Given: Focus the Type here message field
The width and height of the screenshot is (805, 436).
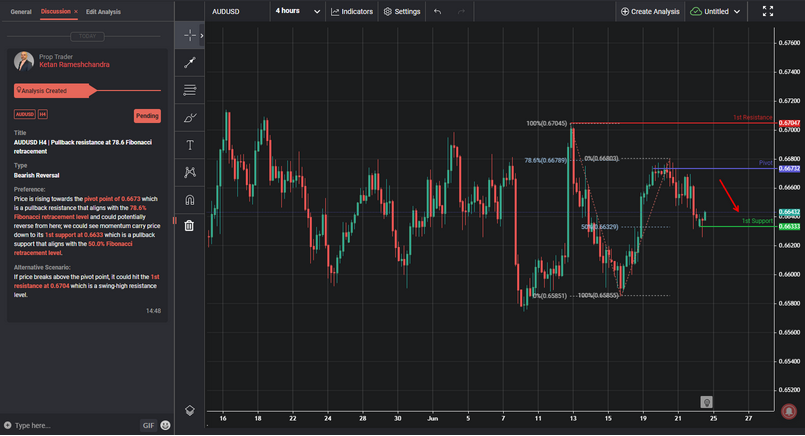Looking at the screenshot, I should point(74,425).
